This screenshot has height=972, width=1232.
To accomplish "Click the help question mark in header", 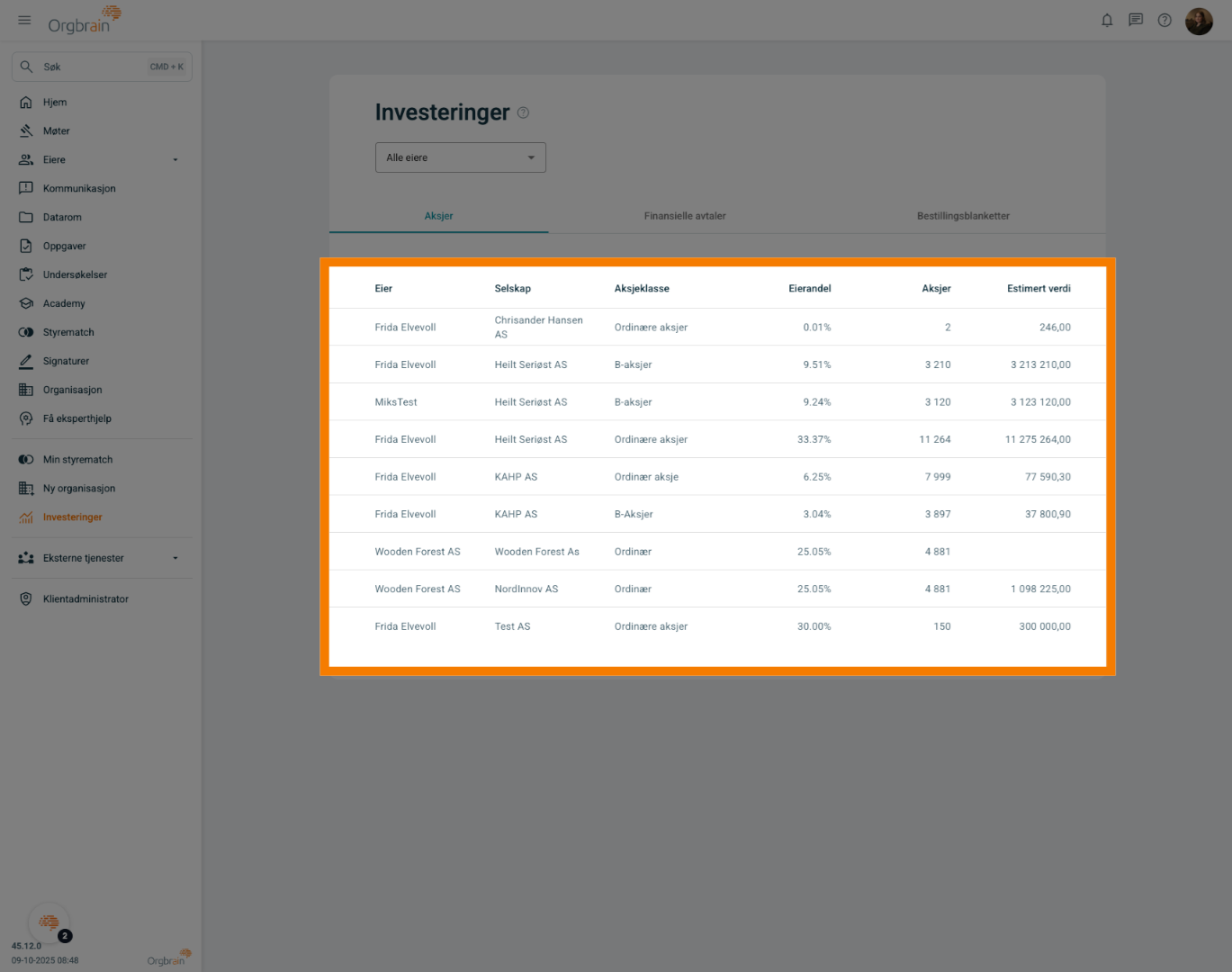I will click(1165, 20).
